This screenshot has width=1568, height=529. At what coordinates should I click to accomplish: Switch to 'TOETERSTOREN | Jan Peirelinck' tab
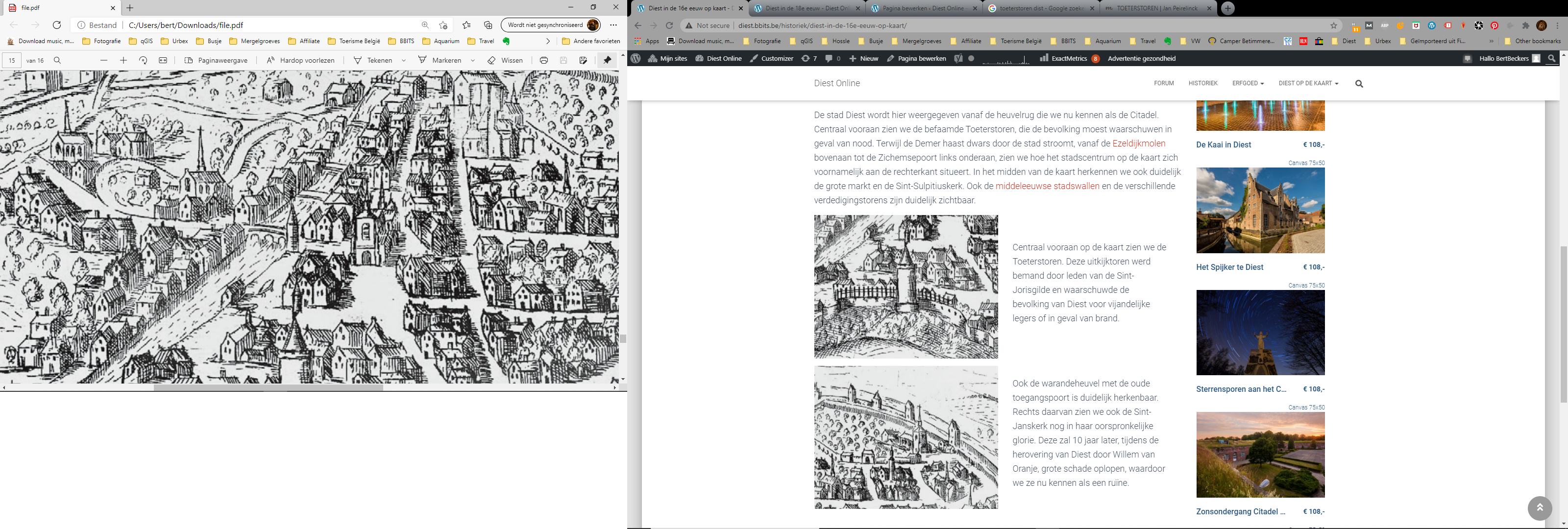[1158, 8]
